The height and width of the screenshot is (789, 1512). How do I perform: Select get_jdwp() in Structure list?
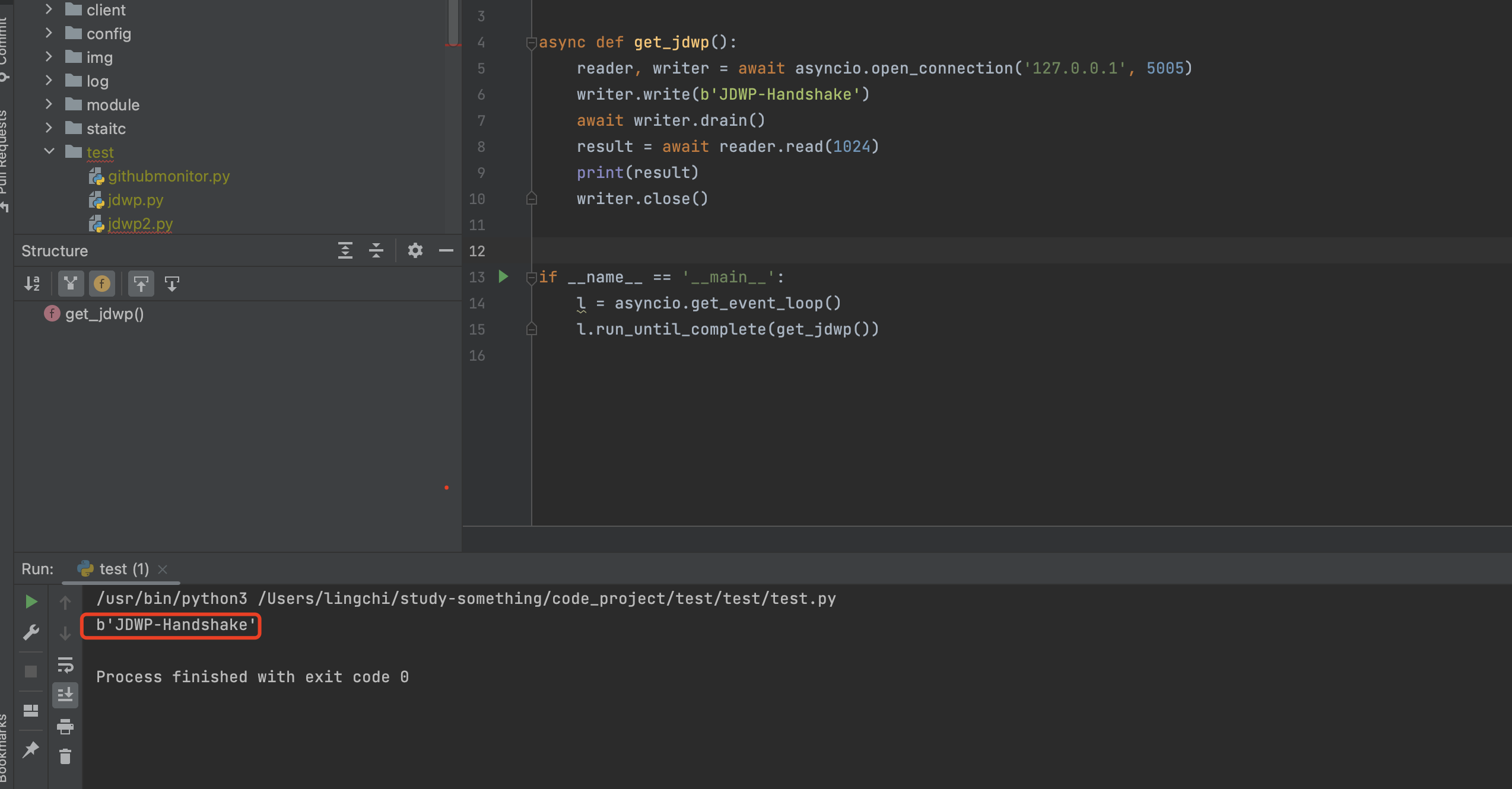click(x=104, y=314)
